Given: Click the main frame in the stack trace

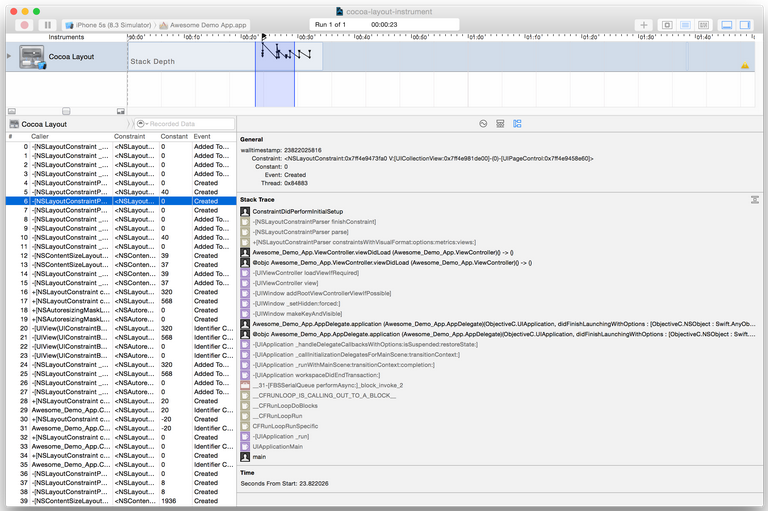Looking at the screenshot, I should point(259,456).
